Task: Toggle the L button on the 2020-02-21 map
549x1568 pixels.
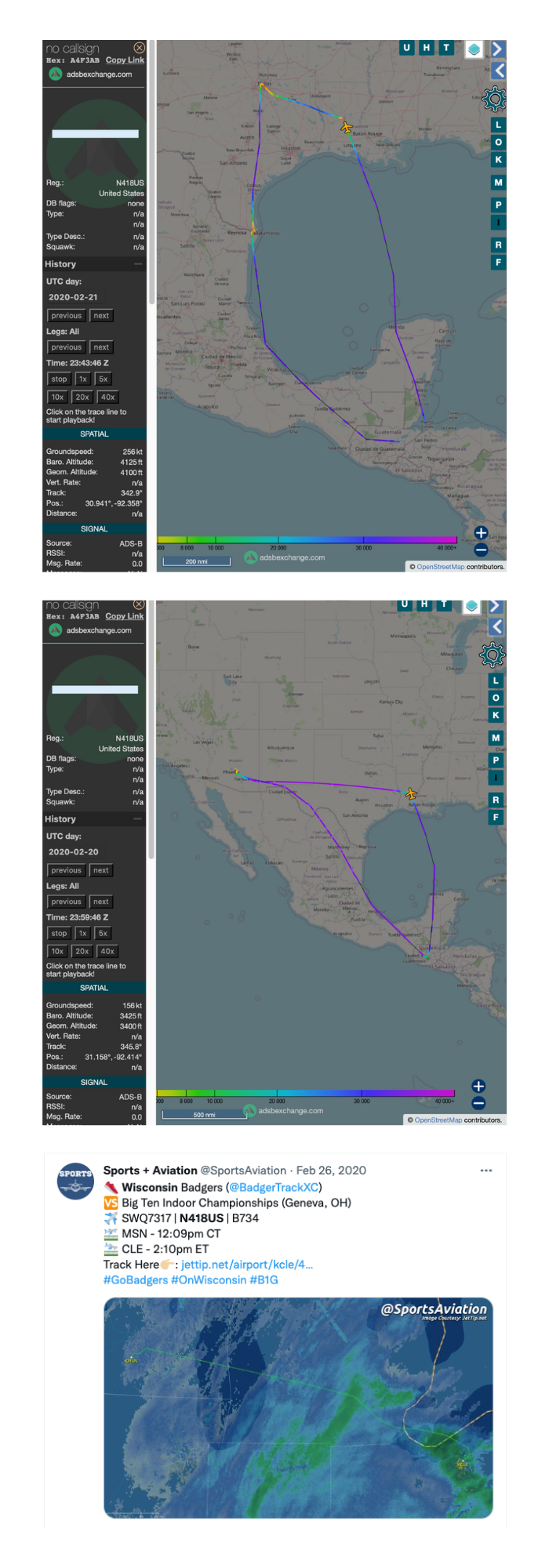Action: click(x=498, y=125)
